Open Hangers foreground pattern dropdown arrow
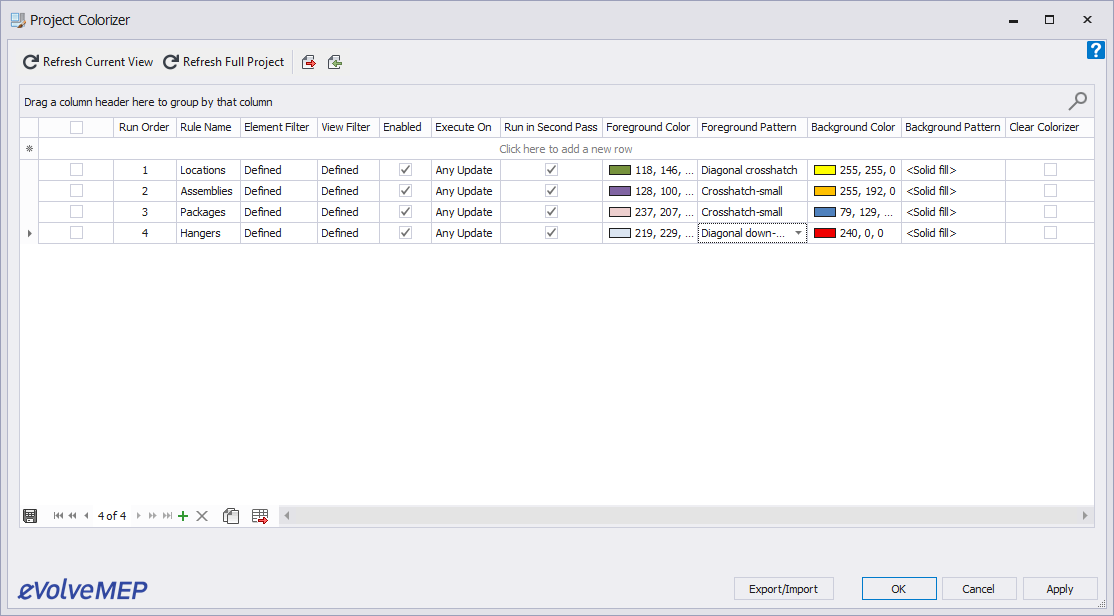Image resolution: width=1114 pixels, height=616 pixels. click(798, 233)
